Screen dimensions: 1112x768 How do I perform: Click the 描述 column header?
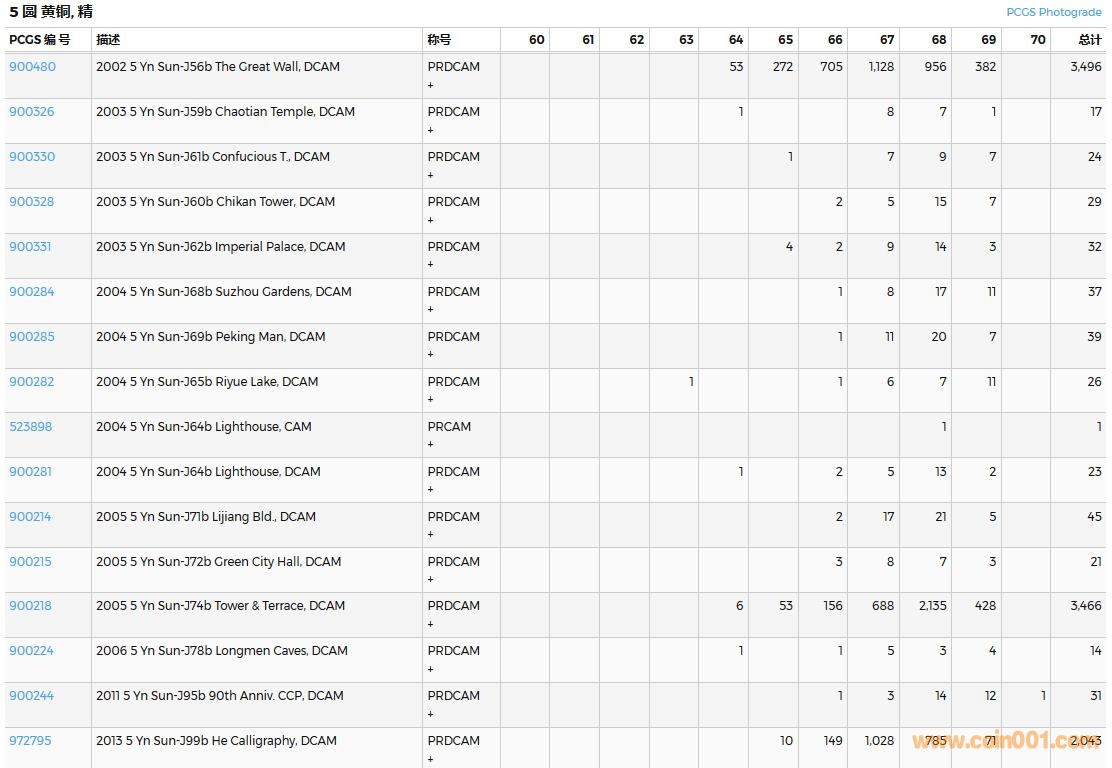click(108, 40)
